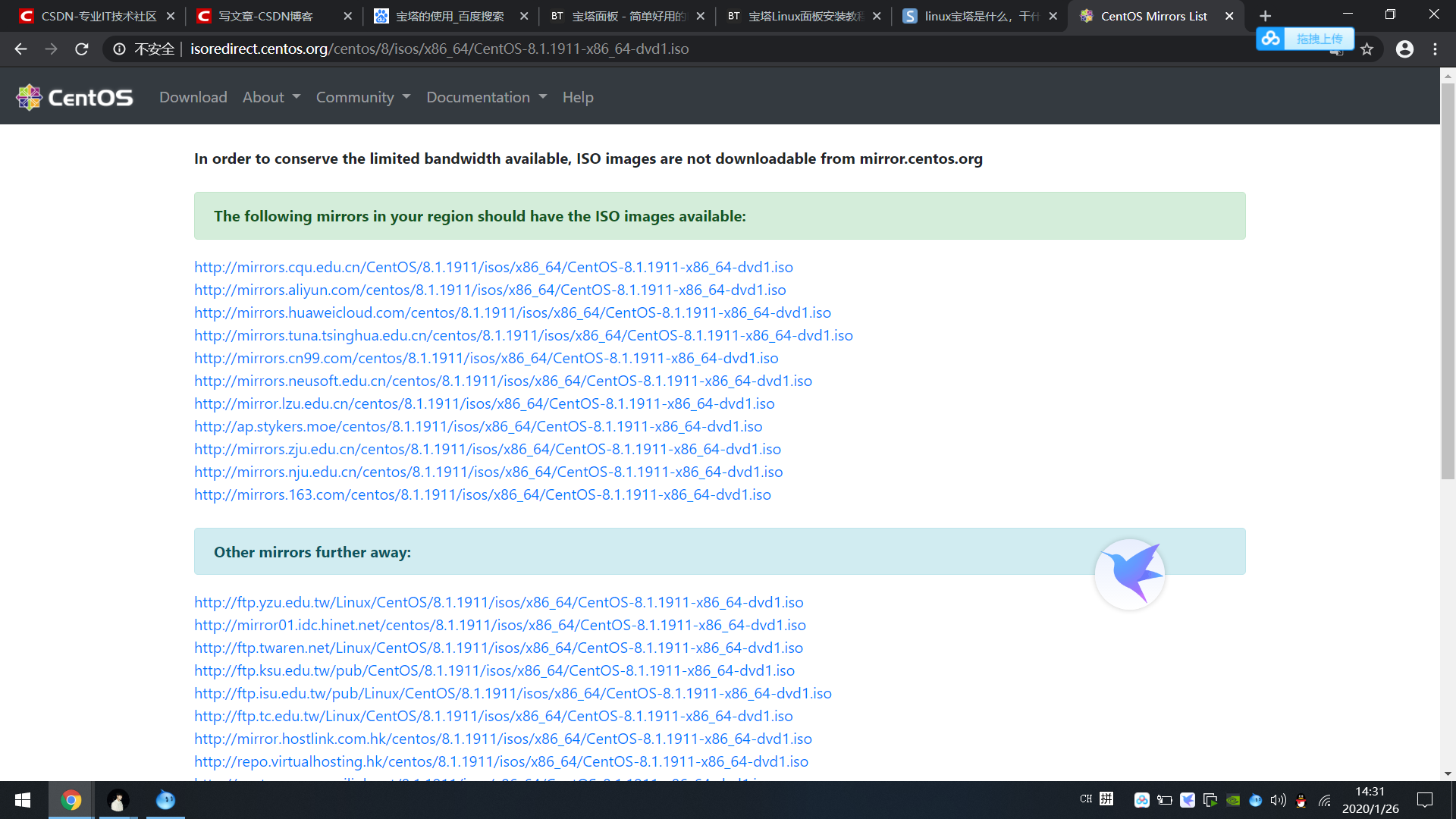Screen dimensions: 1456x819
Task: Expand the Community dropdown menu
Action: pos(362,97)
